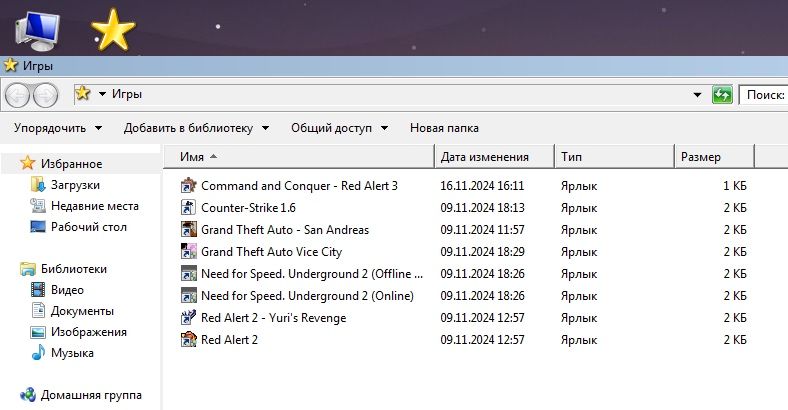Select the GTA Vice City shortcut icon
788x410 pixels.
point(188,252)
